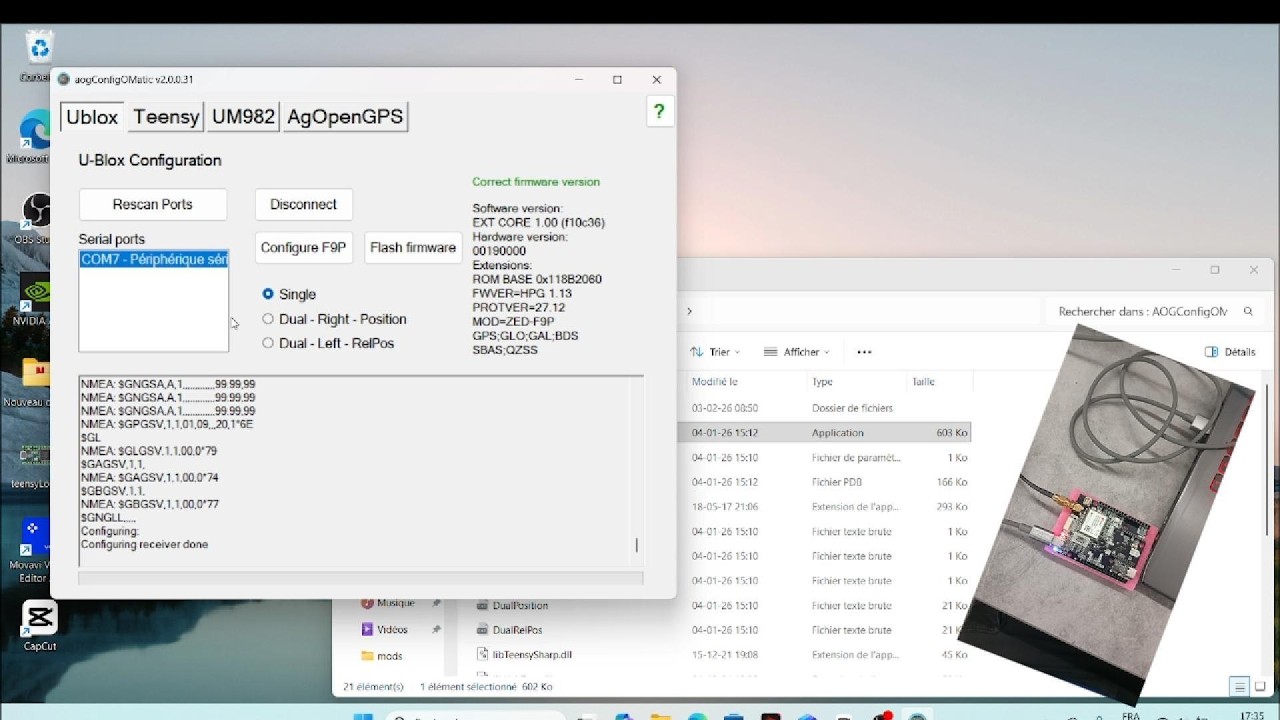Click the aogConfigOMatic title bar app icon

click(x=64, y=79)
